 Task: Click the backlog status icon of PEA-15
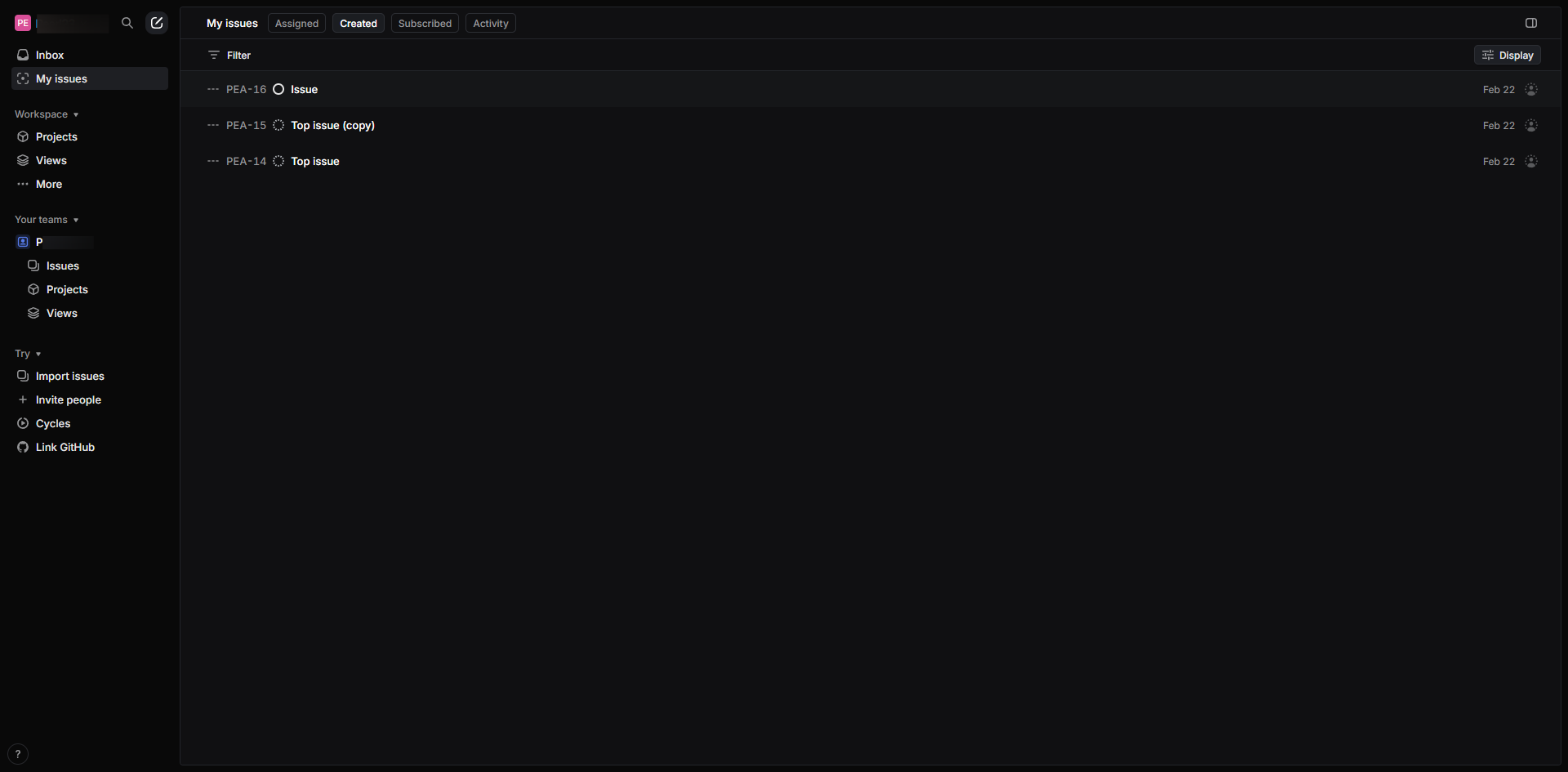click(278, 126)
